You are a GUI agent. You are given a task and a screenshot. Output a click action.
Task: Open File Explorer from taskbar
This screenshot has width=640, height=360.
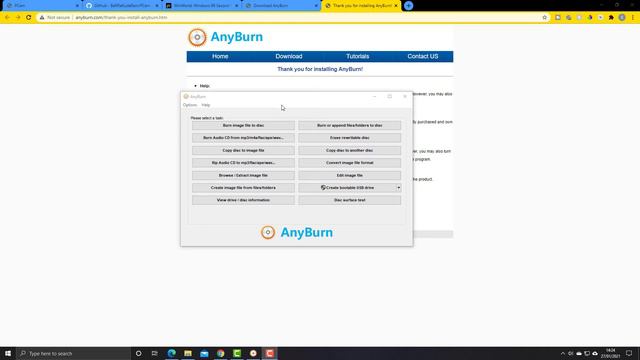(x=188, y=353)
